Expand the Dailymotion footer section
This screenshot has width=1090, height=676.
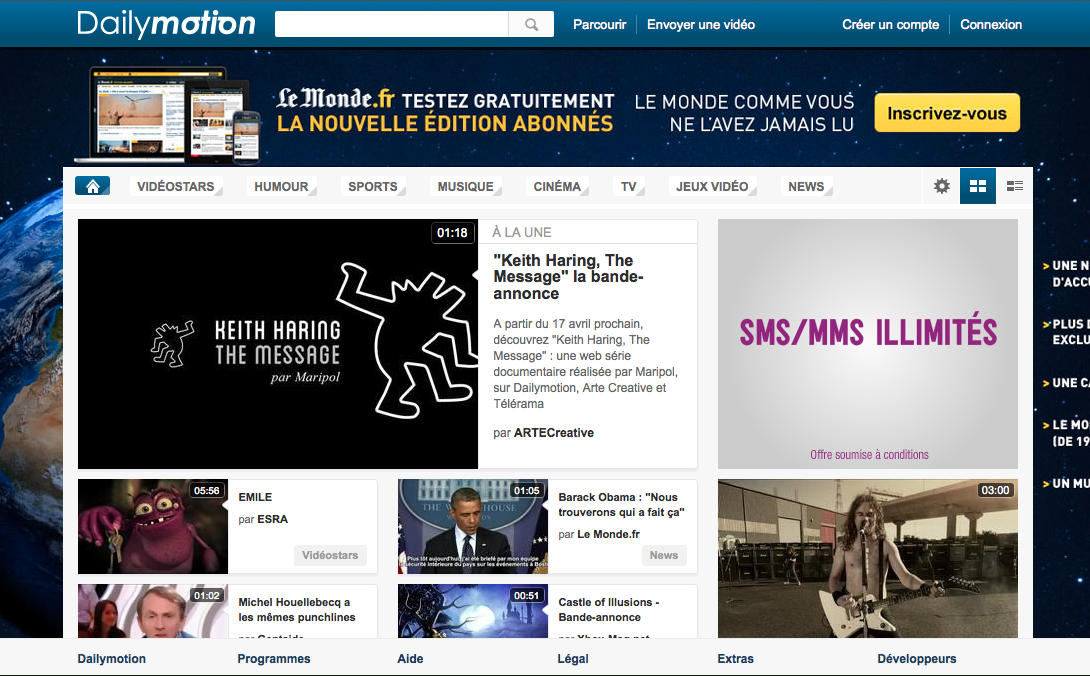(x=112, y=659)
